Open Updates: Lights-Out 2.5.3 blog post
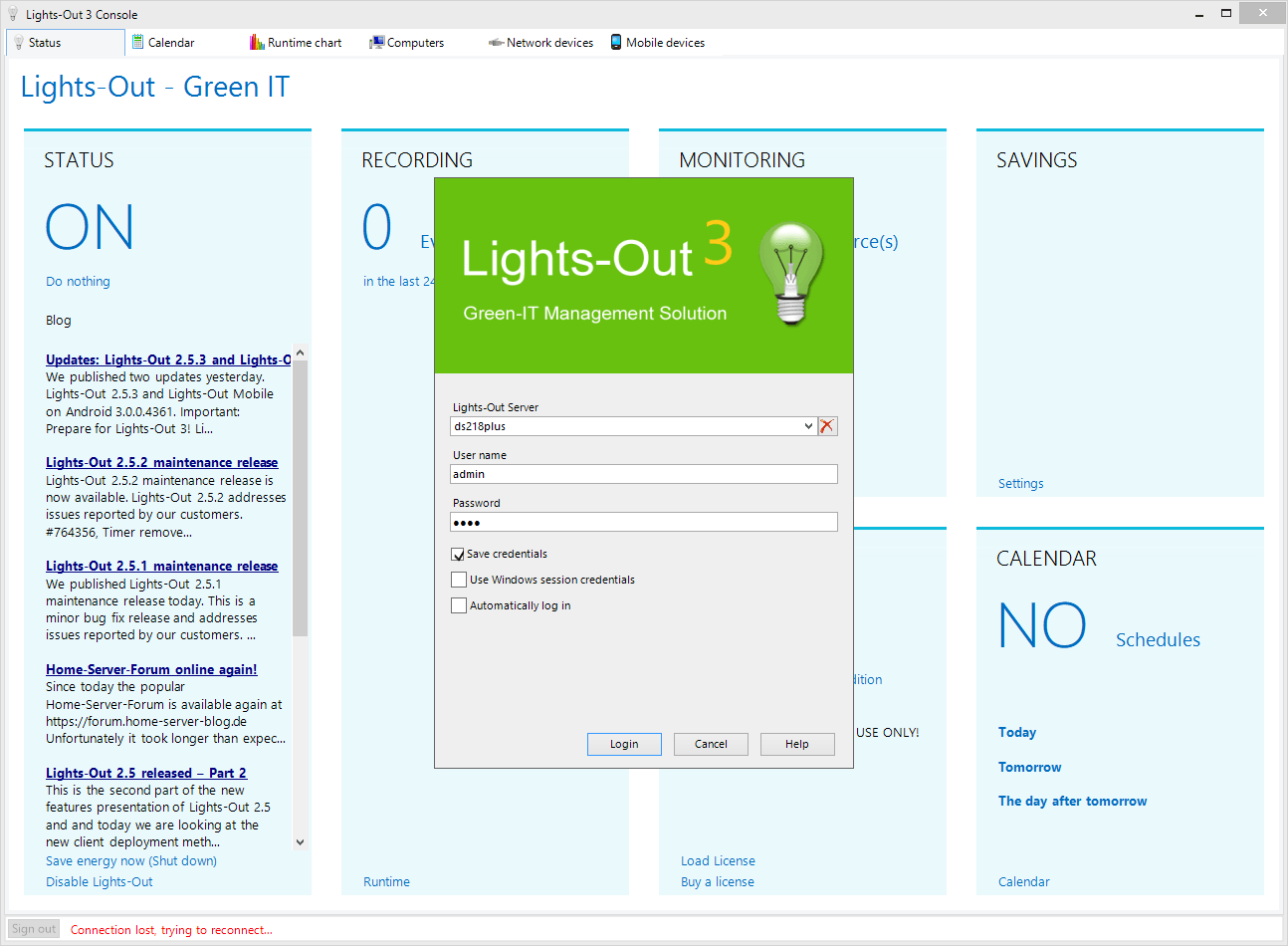1288x946 pixels. point(168,359)
